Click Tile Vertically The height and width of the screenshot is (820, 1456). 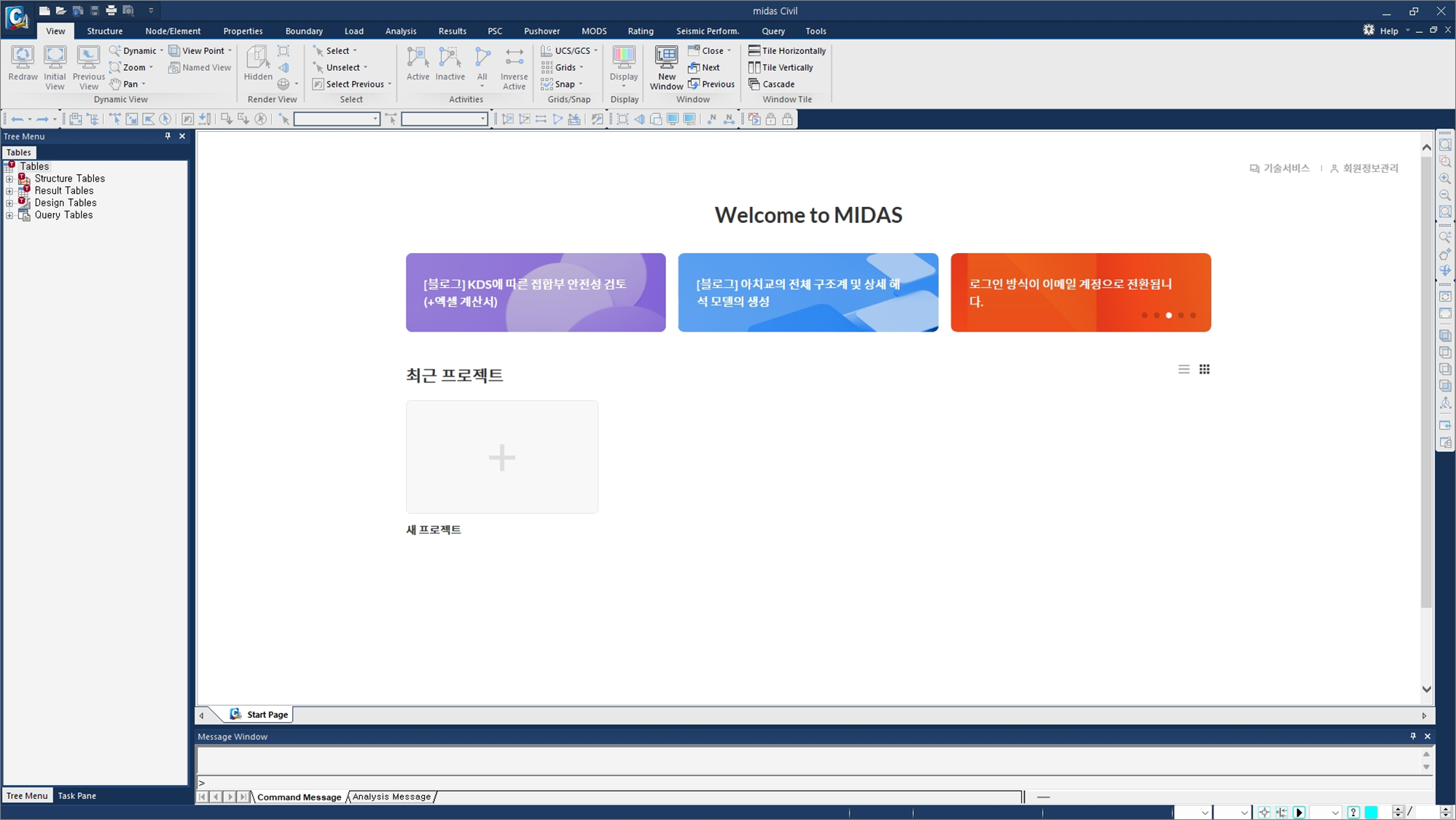point(780,67)
